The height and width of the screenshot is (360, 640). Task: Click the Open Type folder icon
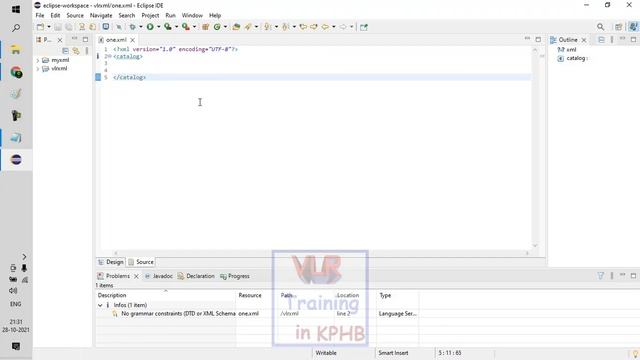(x=236, y=27)
